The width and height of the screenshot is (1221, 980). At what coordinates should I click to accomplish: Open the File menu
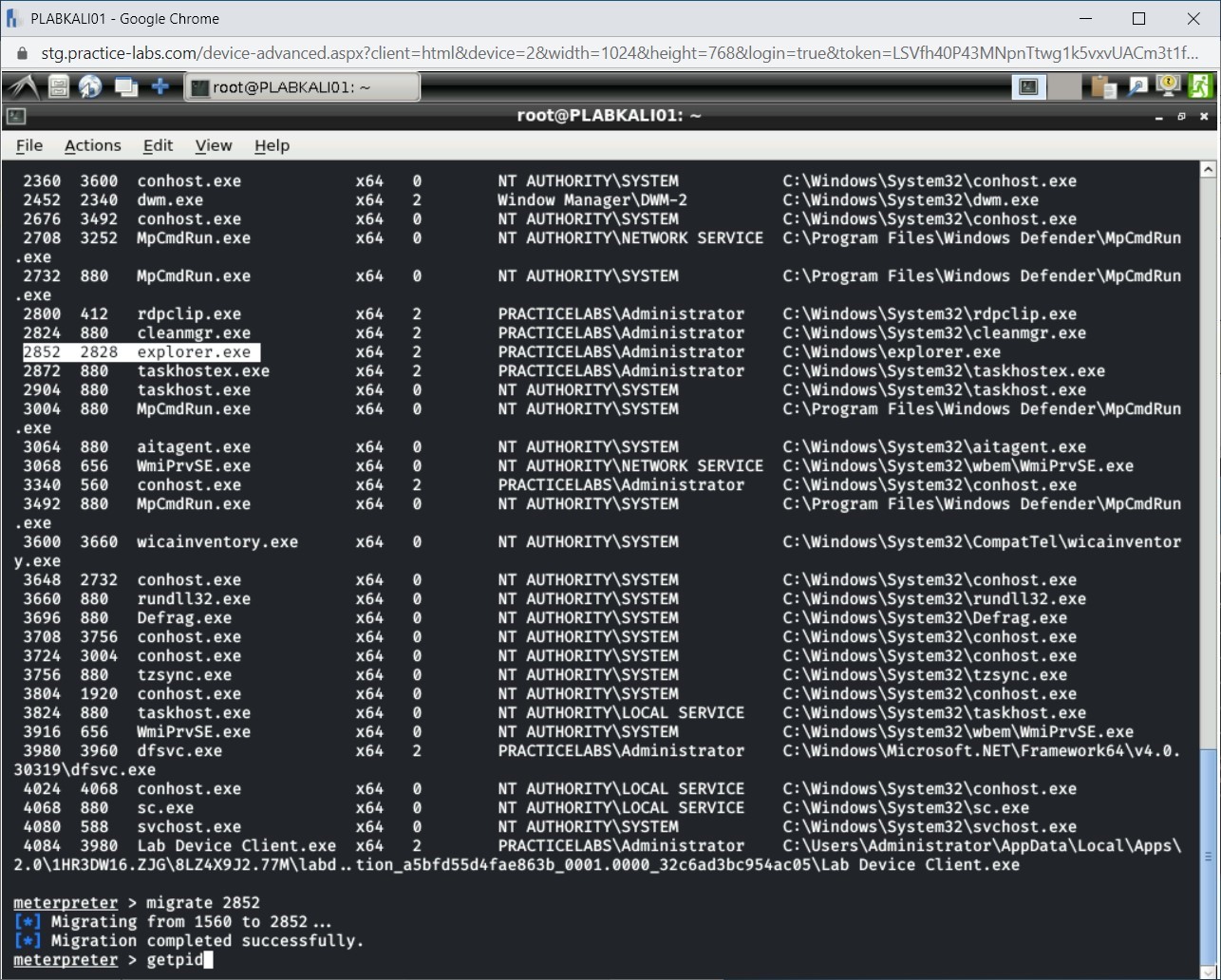[x=28, y=145]
